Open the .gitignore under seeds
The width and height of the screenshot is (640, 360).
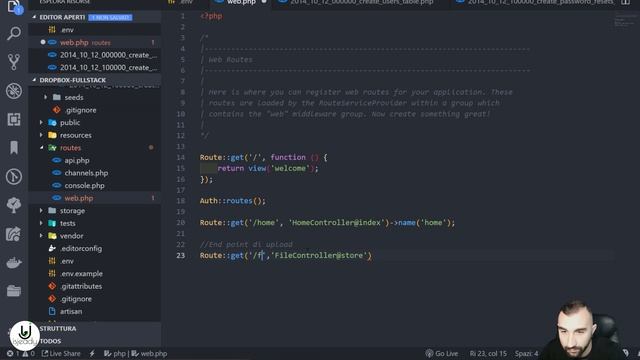[80, 110]
